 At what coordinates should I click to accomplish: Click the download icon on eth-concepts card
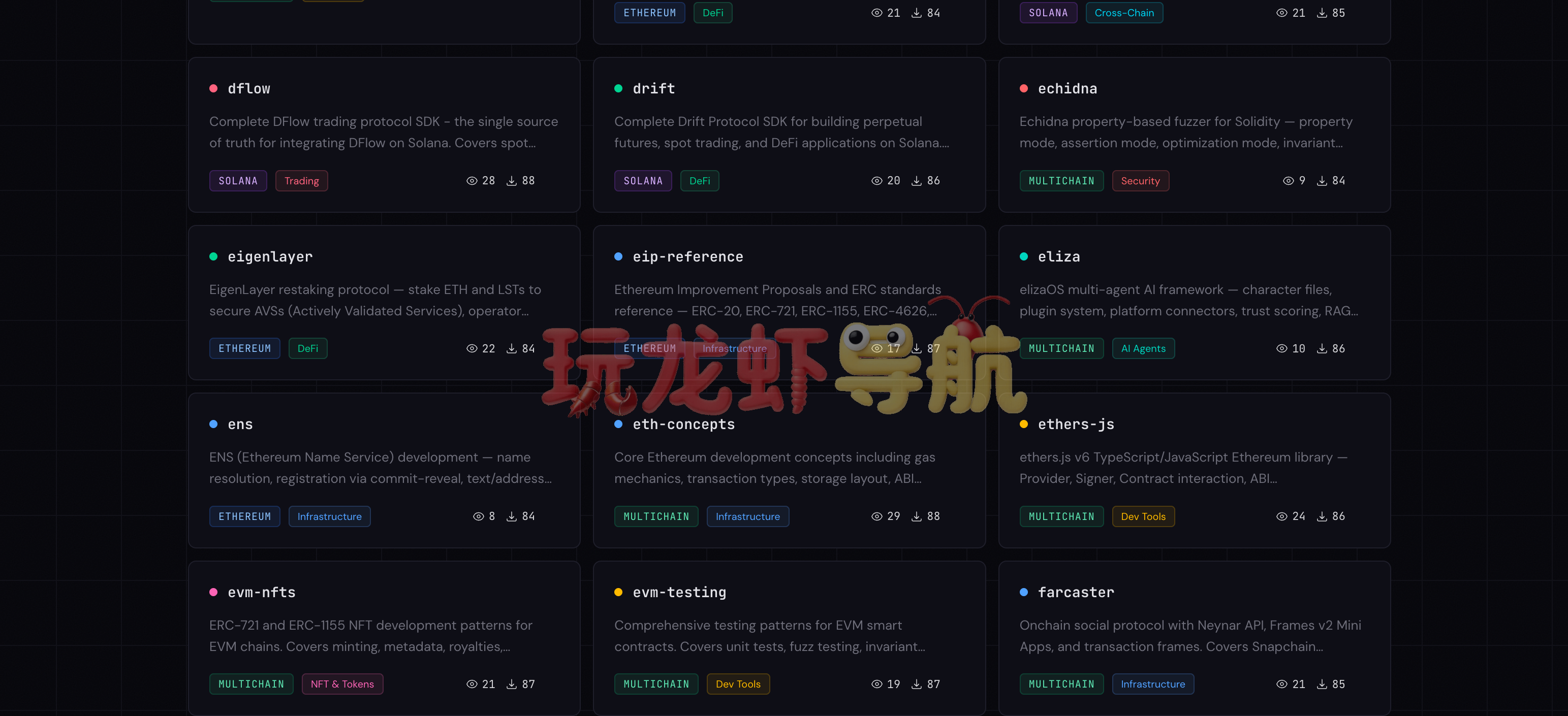[917, 516]
